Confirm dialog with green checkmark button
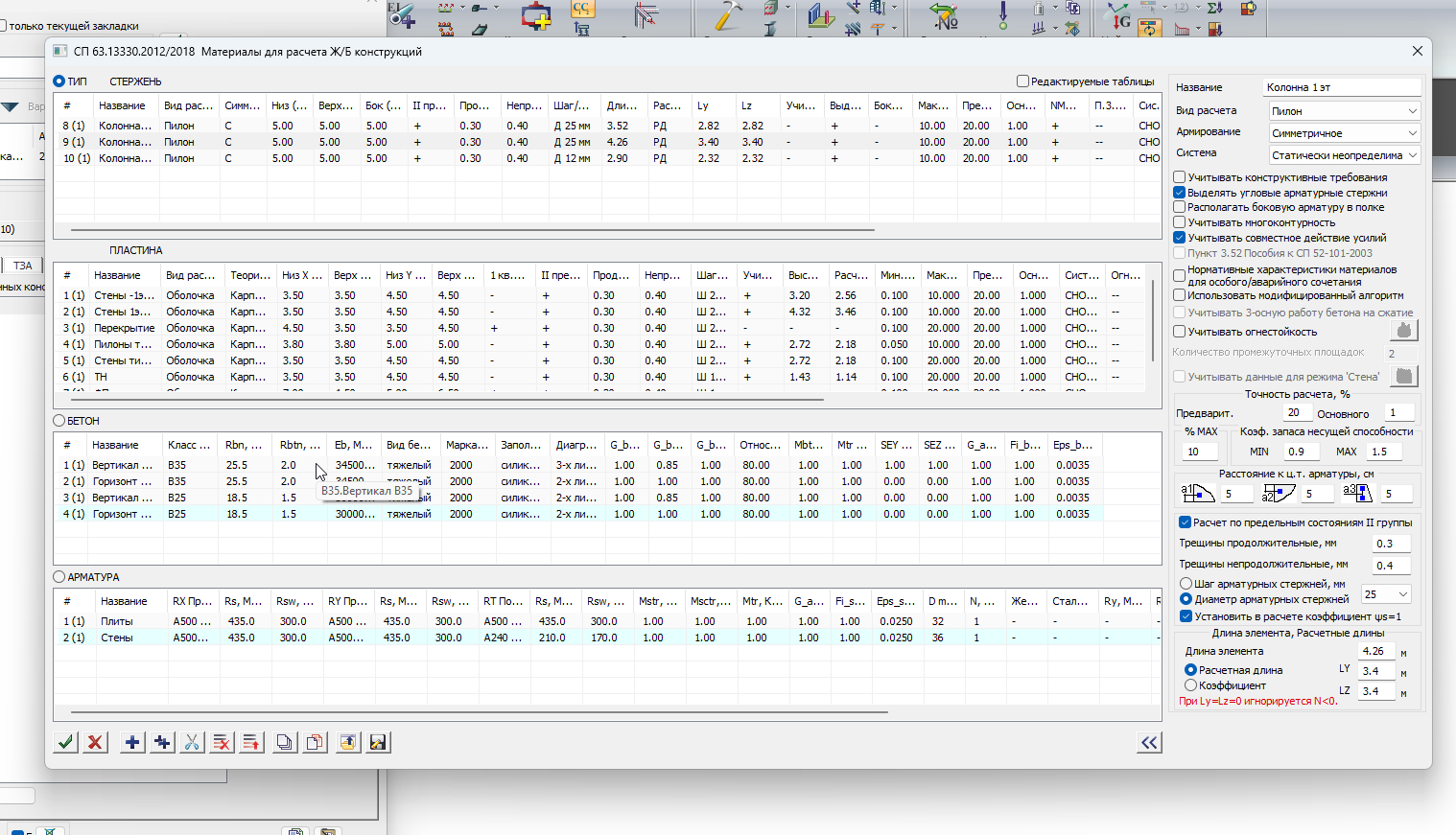This screenshot has height=835, width=1456. point(65,742)
